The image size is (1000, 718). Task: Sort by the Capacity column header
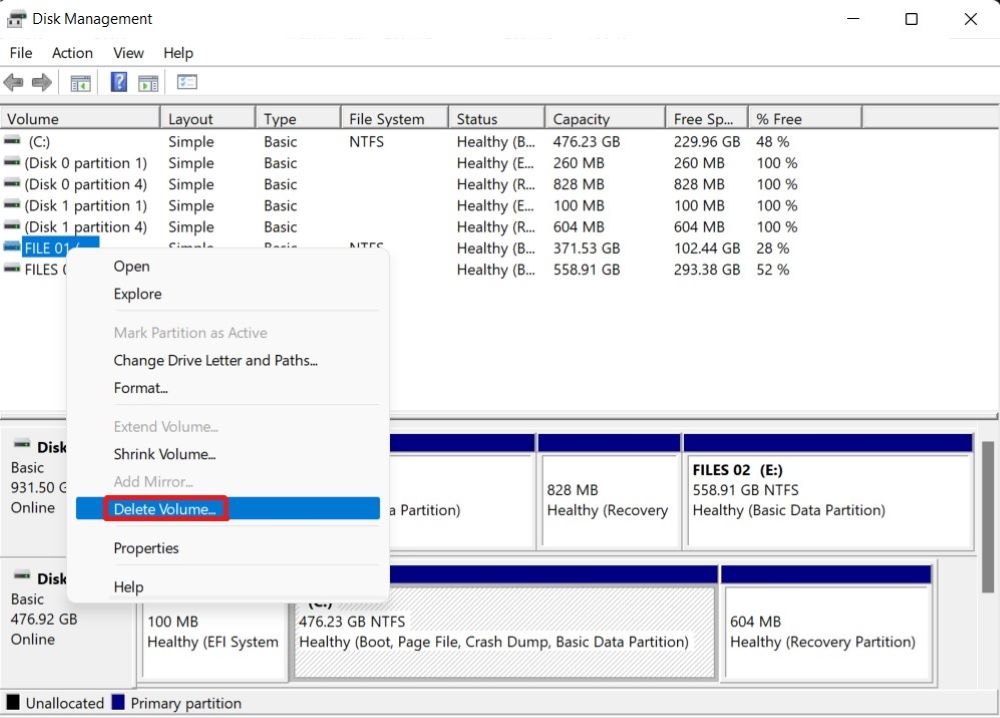[x=581, y=119]
